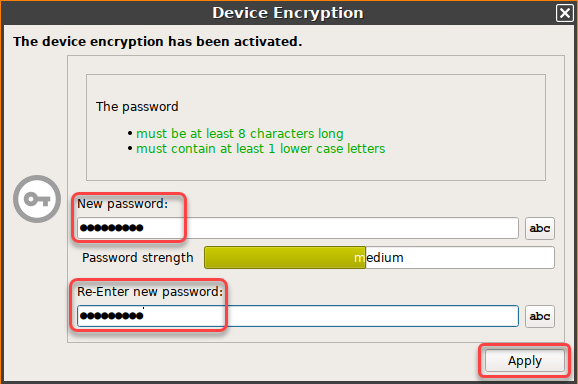Click the key icon on the left
This screenshot has width=578, height=384.
click(x=37, y=199)
